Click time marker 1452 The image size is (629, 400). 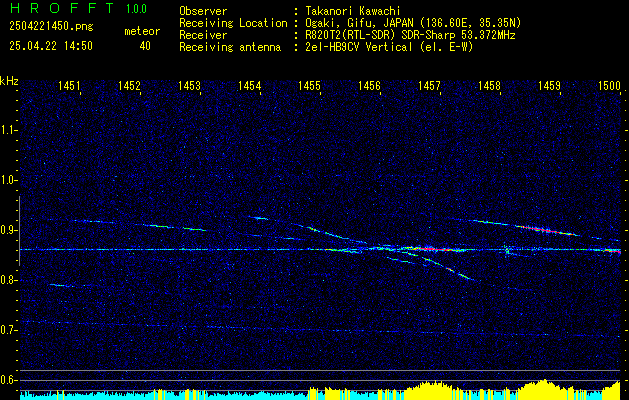coord(129,85)
